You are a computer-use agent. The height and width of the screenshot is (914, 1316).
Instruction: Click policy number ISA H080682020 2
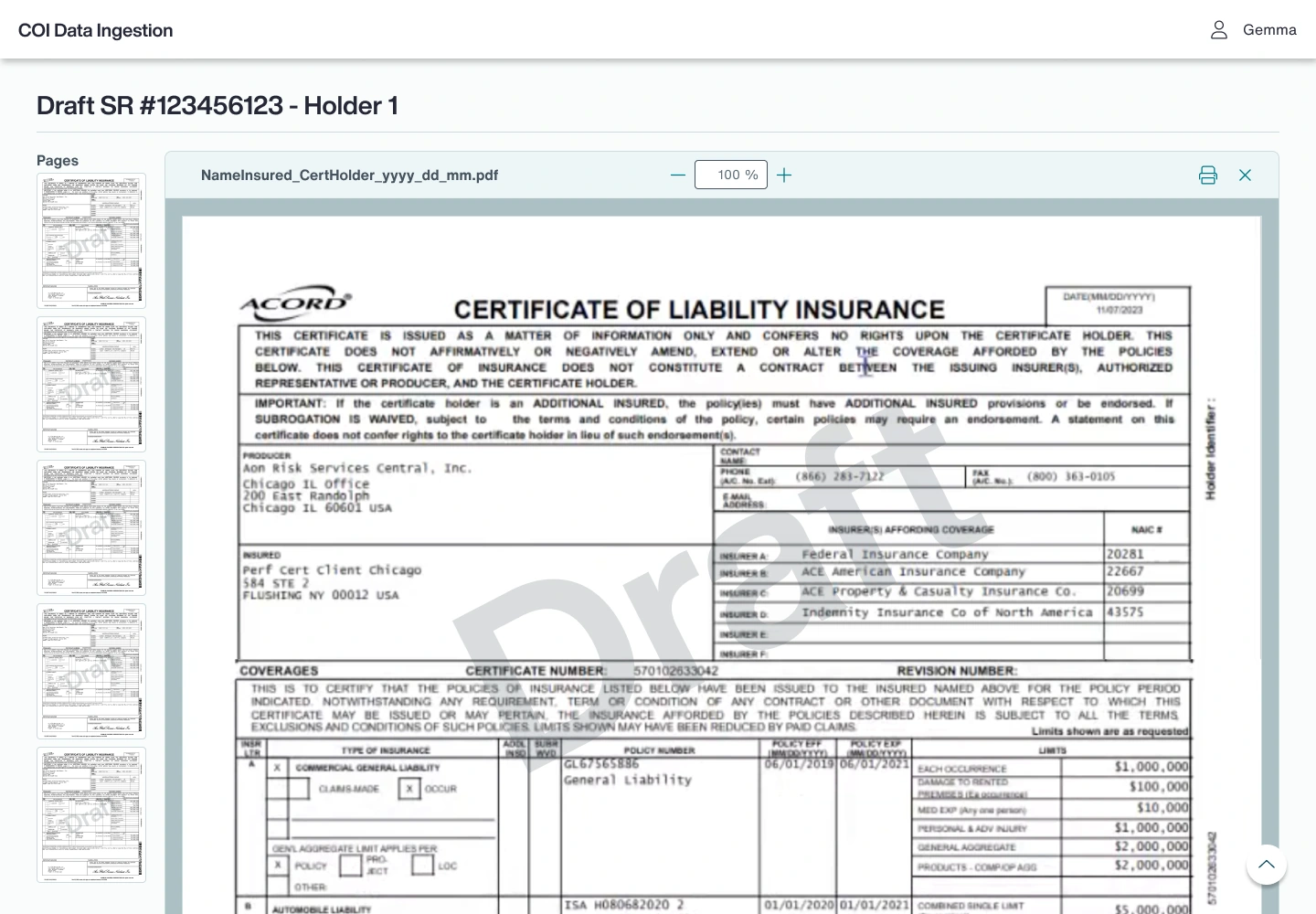click(624, 905)
